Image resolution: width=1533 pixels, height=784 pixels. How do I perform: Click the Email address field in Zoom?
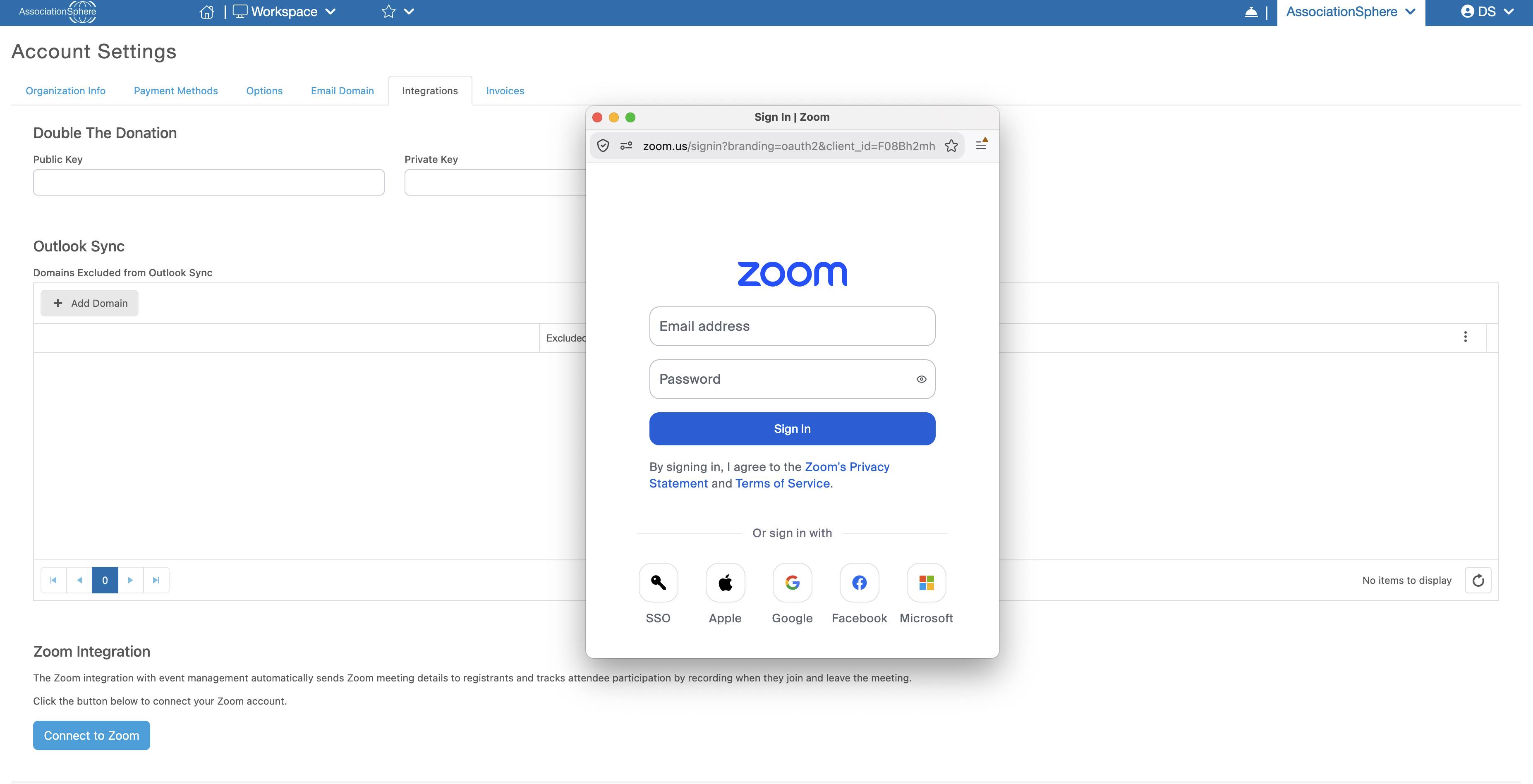792,326
